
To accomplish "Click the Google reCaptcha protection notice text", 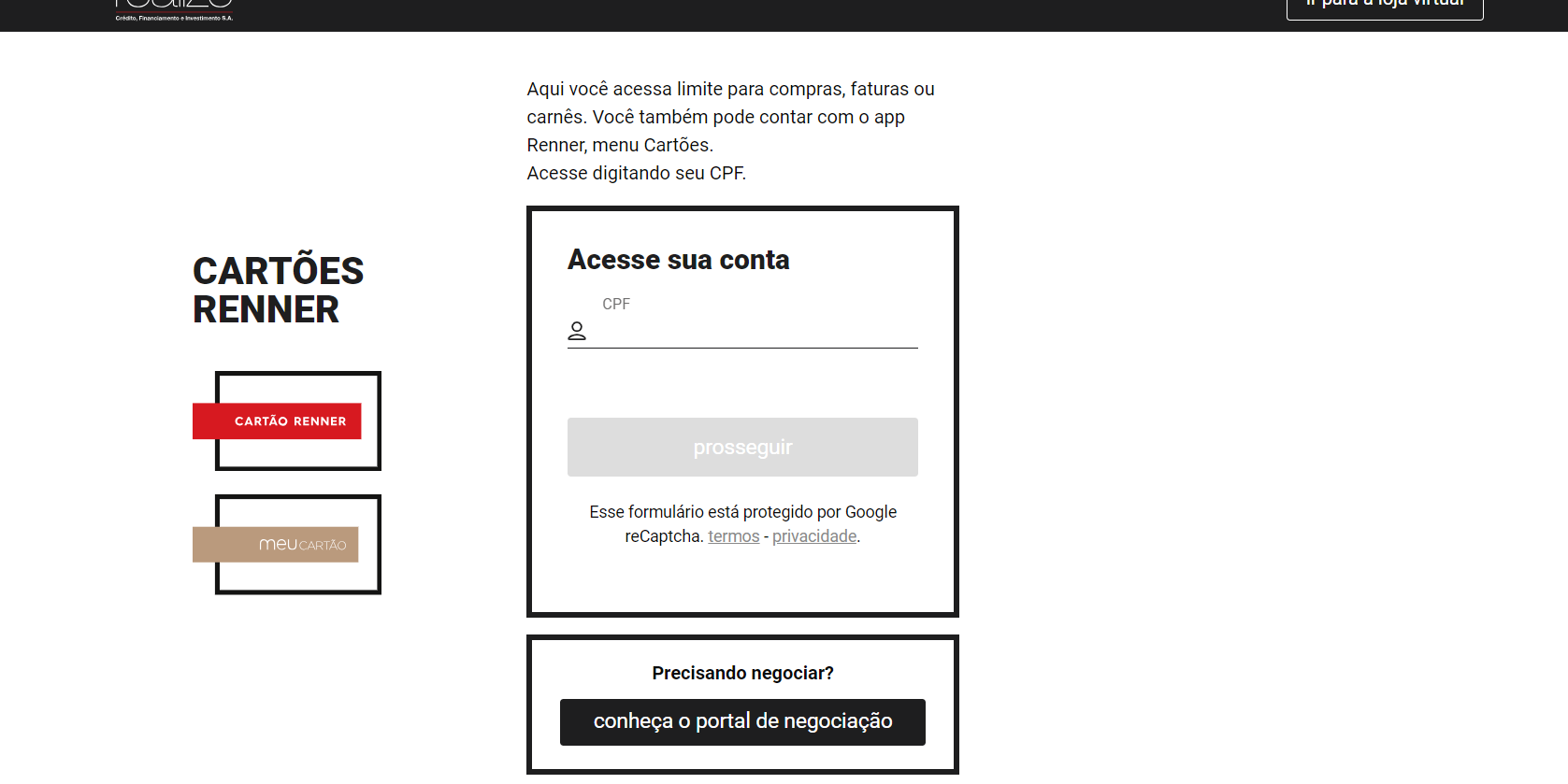I will [742, 524].
